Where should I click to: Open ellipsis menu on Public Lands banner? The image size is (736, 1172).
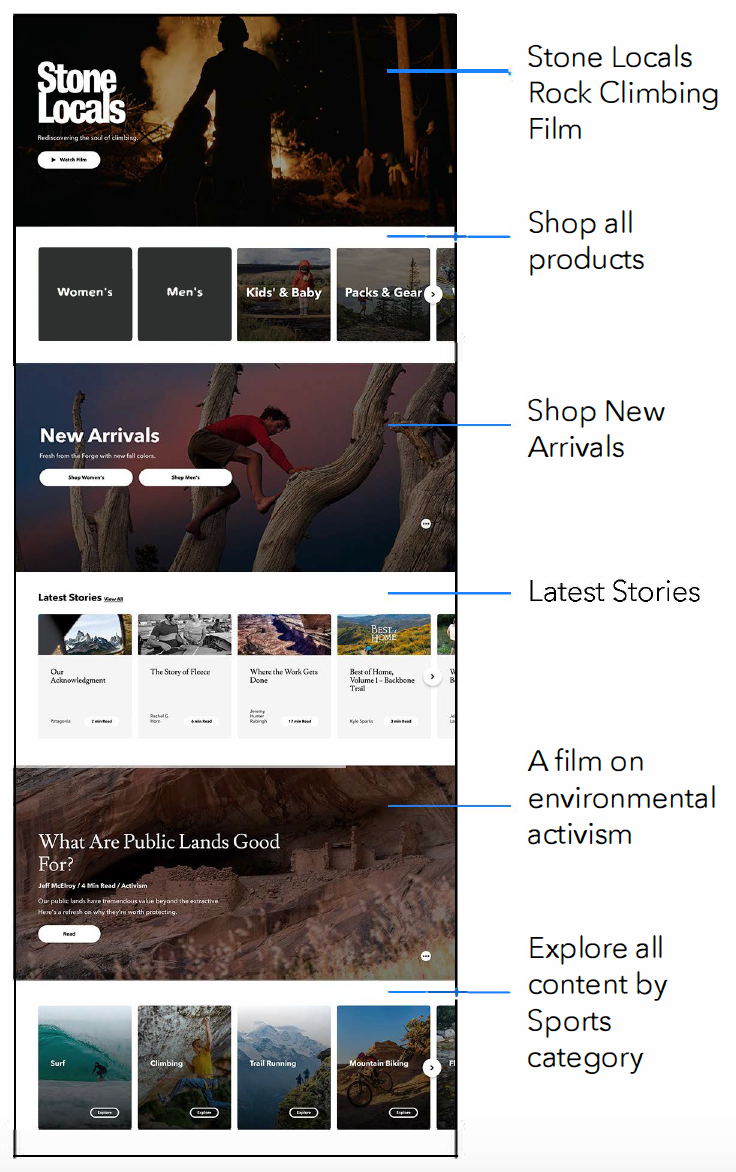point(426,956)
